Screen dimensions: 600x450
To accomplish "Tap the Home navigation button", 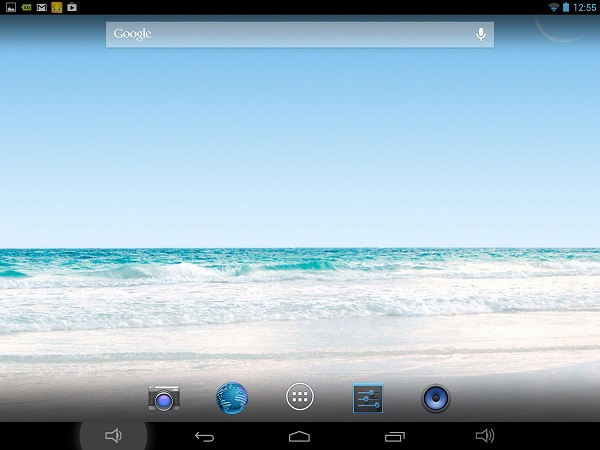I will (x=299, y=436).
